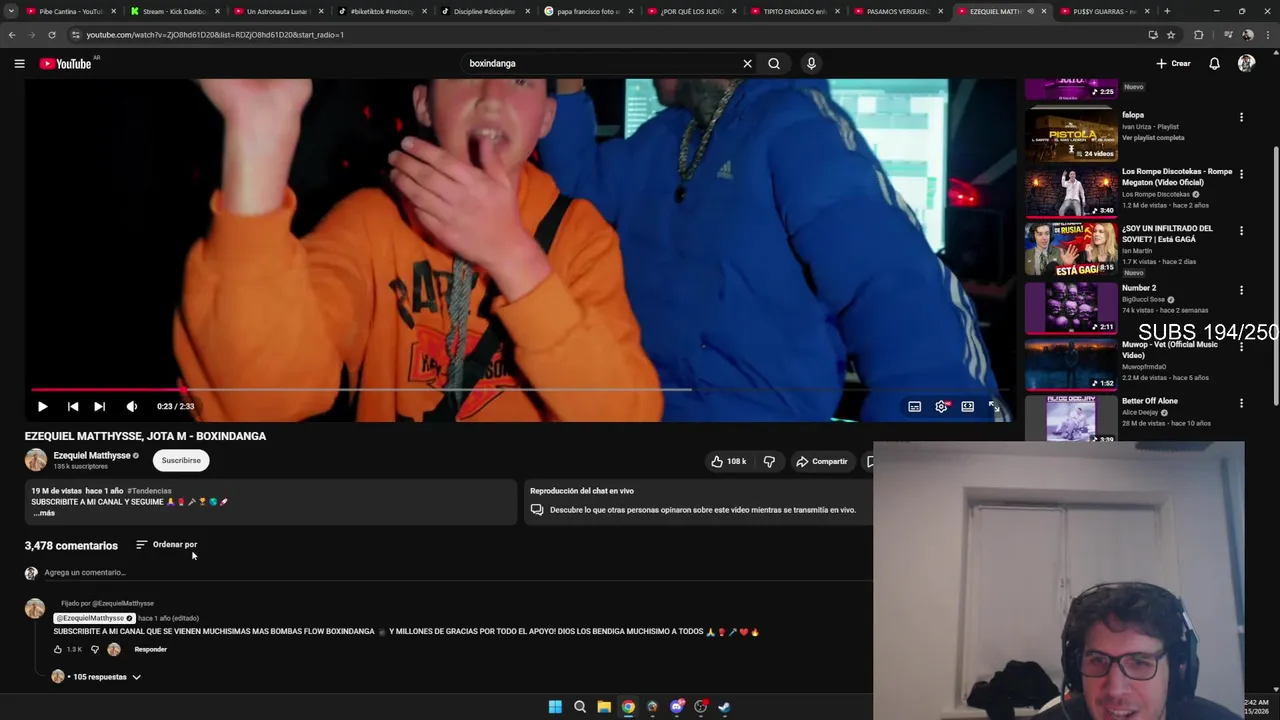Like the video with 108 k likes

point(728,462)
